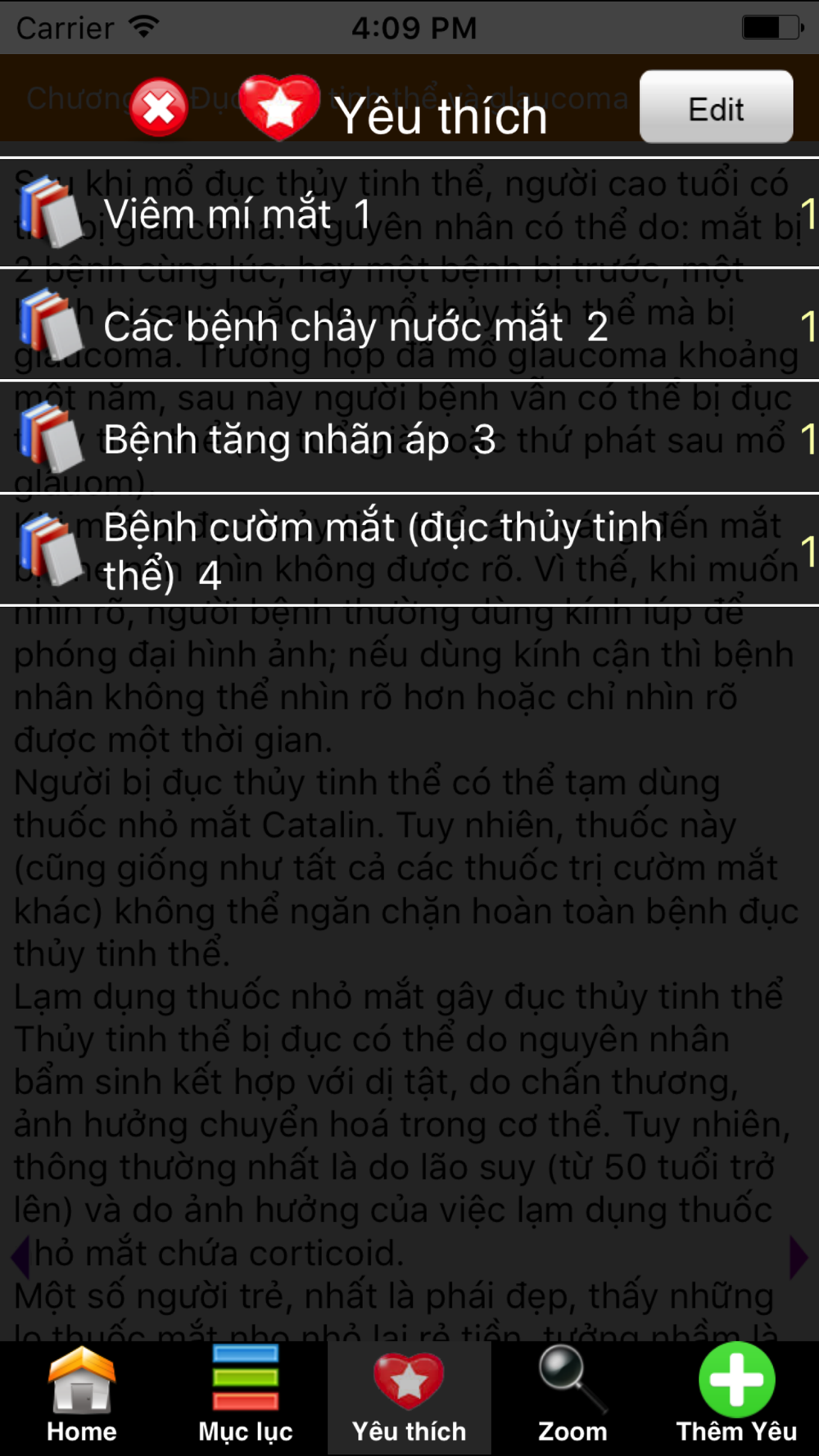819x1456 pixels.
Task: Tap book icon next to Các bệnh chảy nước mắt
Action: (51, 325)
